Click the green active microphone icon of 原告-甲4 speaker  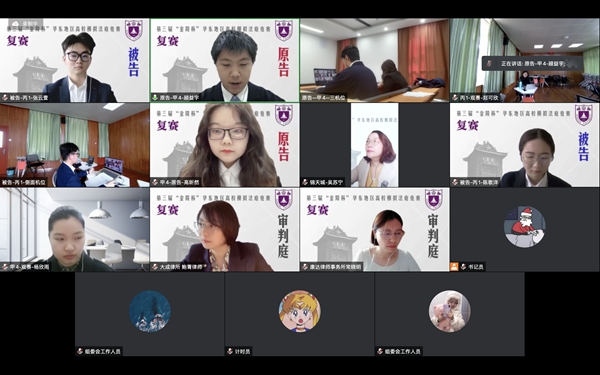pos(155,98)
